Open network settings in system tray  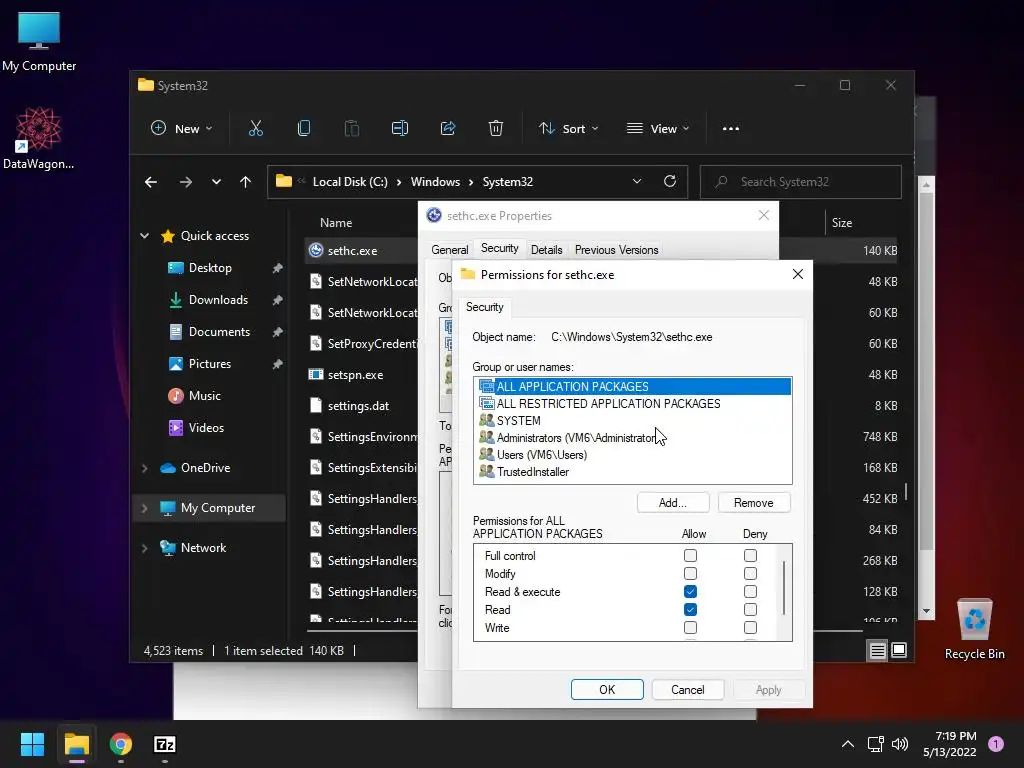(x=875, y=744)
